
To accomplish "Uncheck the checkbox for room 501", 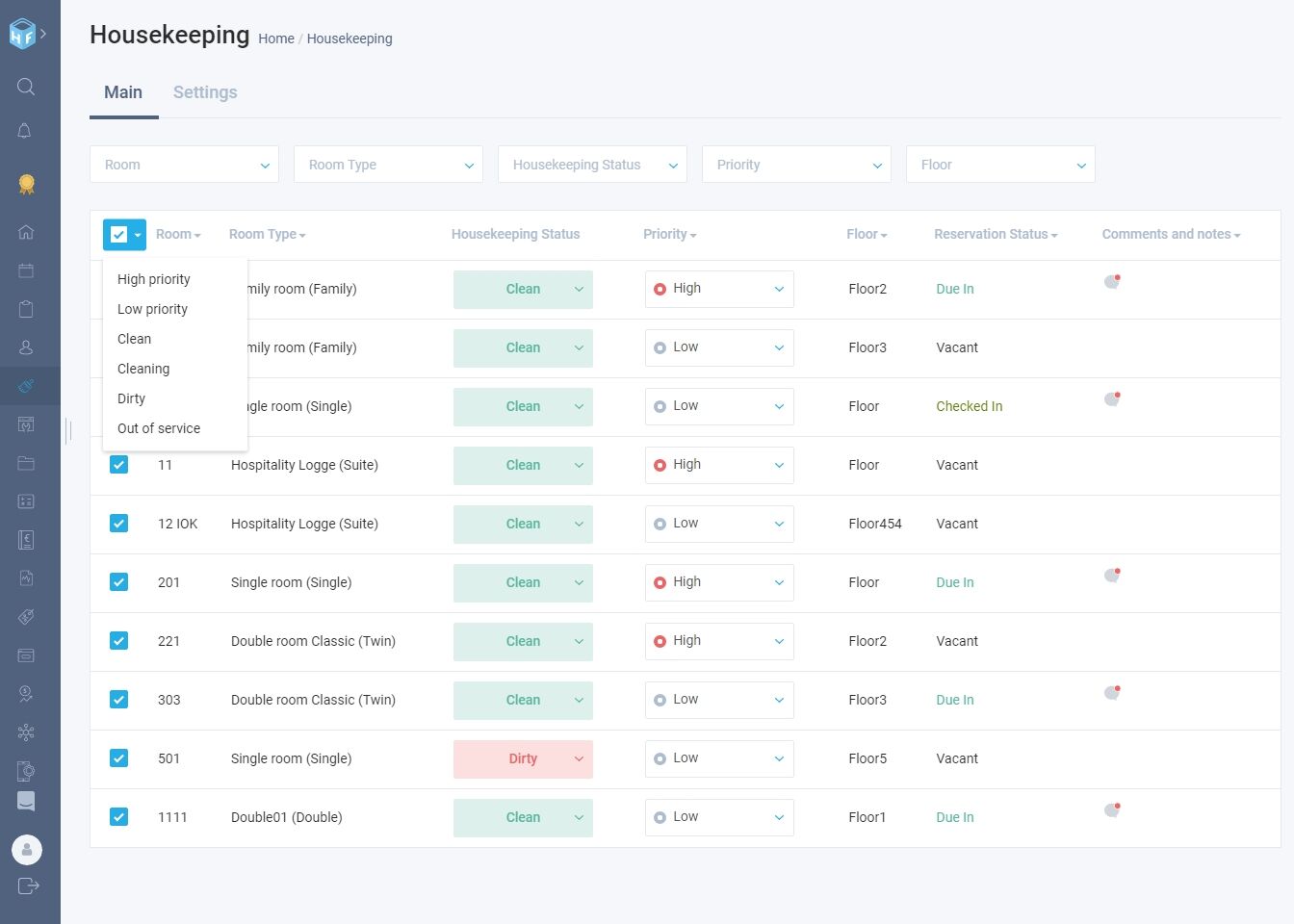I will tap(118, 758).
